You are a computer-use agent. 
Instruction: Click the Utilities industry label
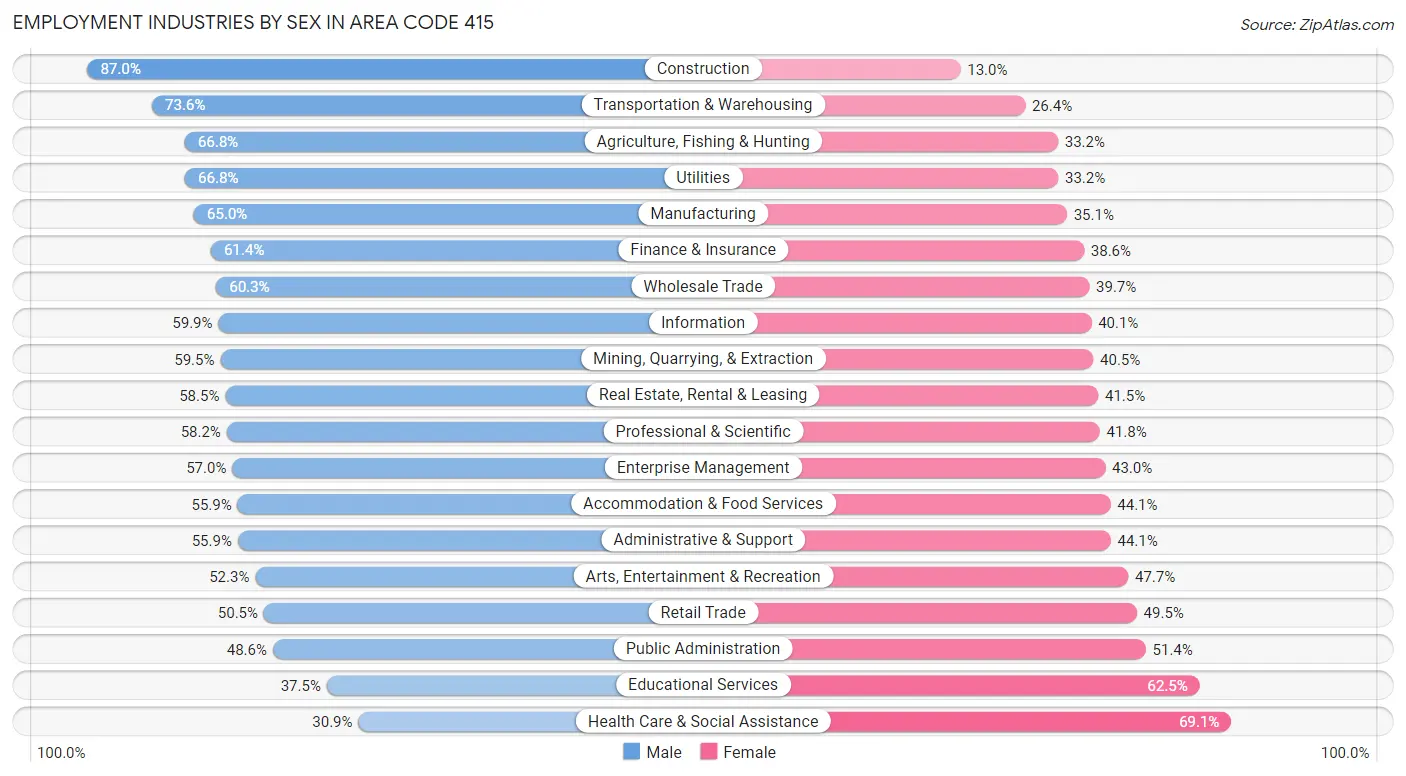(x=703, y=177)
